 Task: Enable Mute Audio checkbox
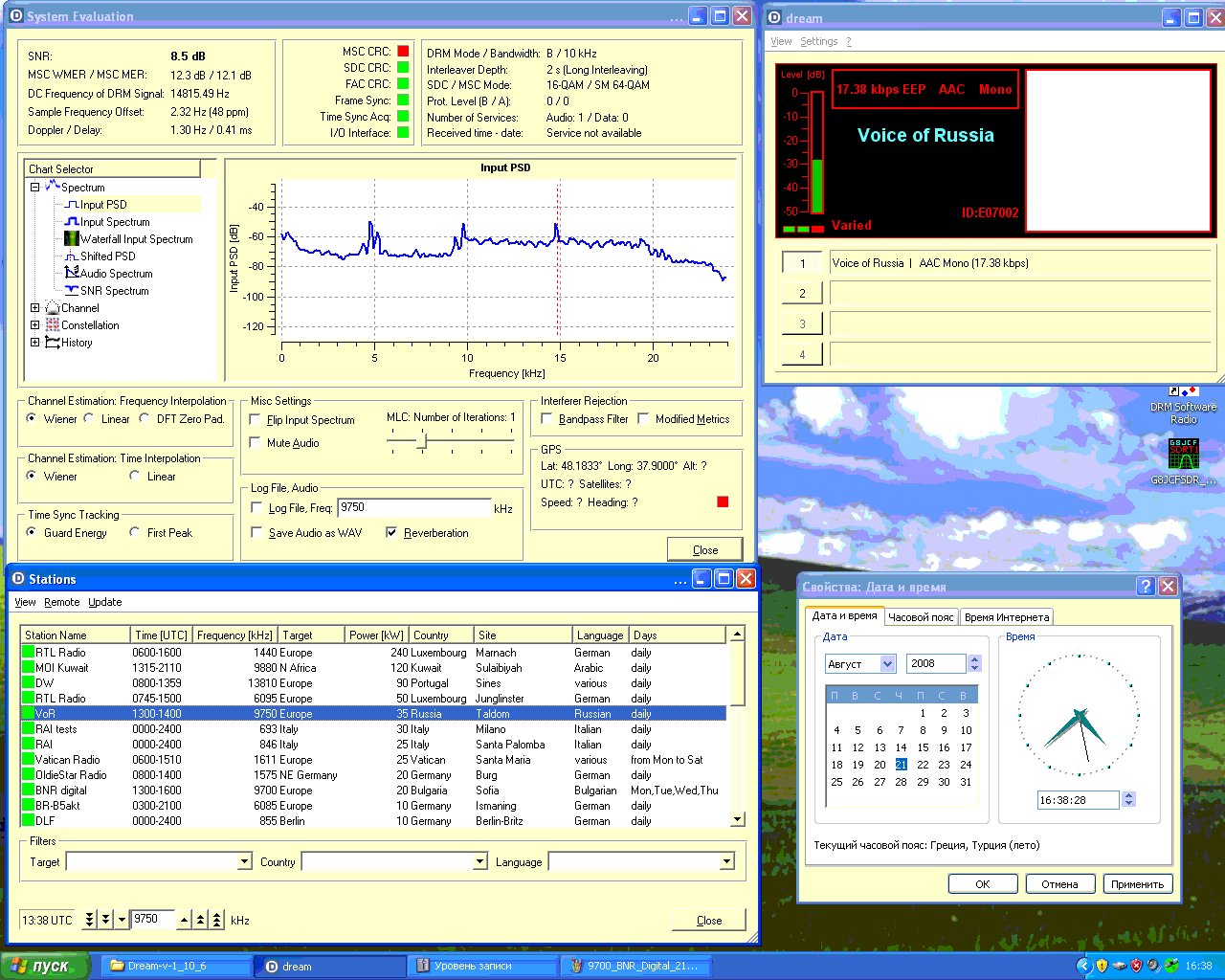point(256,442)
